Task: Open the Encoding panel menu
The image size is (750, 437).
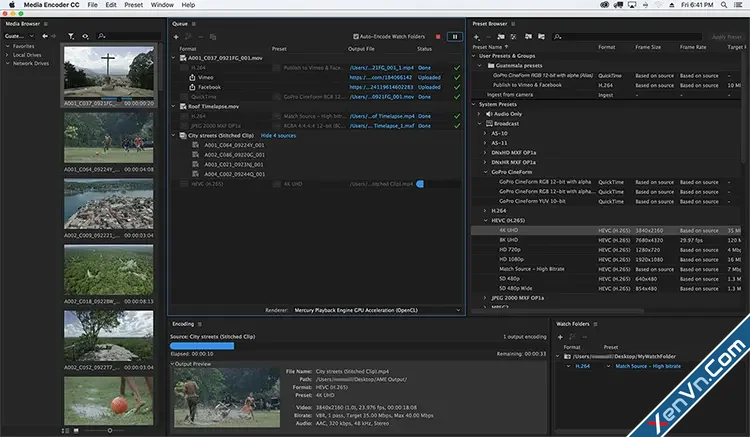Action: point(200,324)
